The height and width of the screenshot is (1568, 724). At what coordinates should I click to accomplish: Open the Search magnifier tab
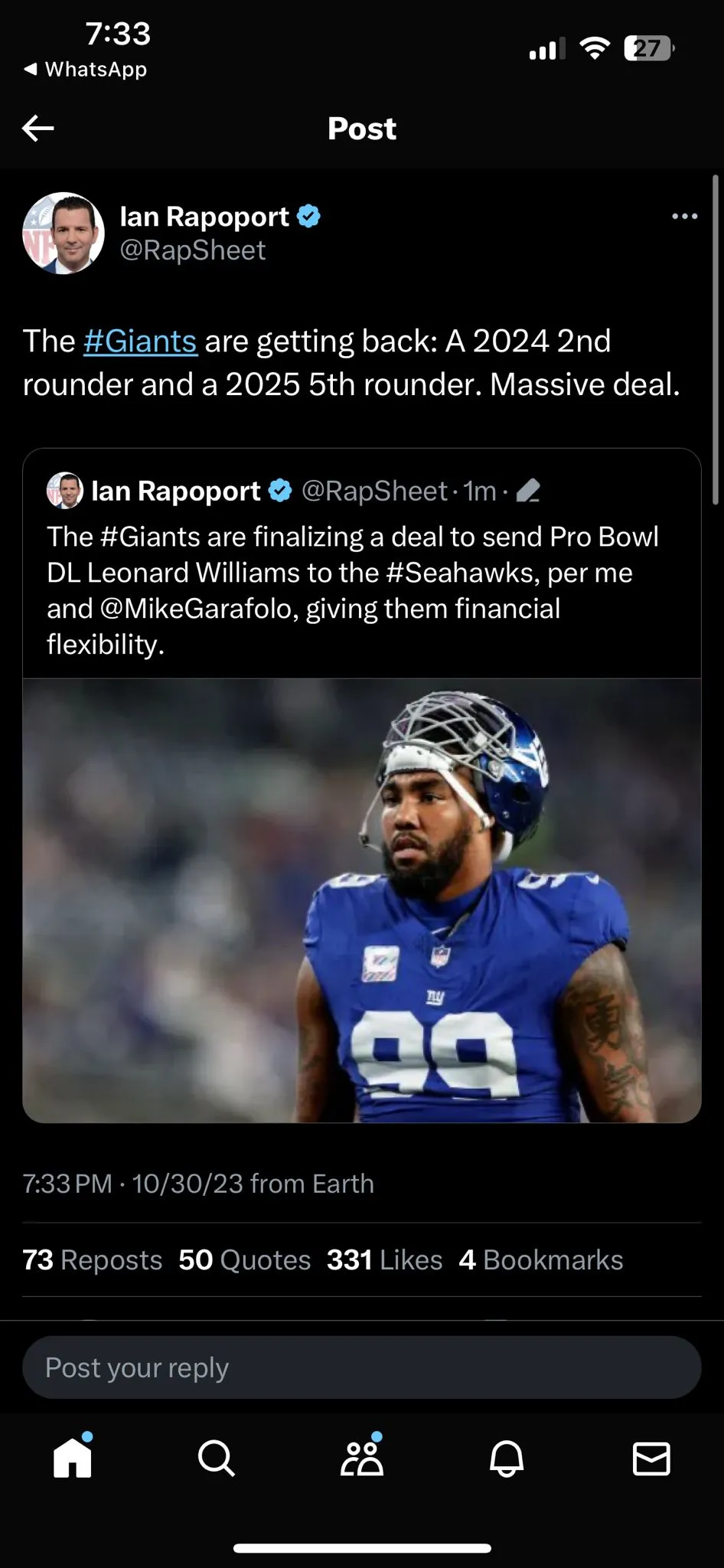tap(217, 1458)
